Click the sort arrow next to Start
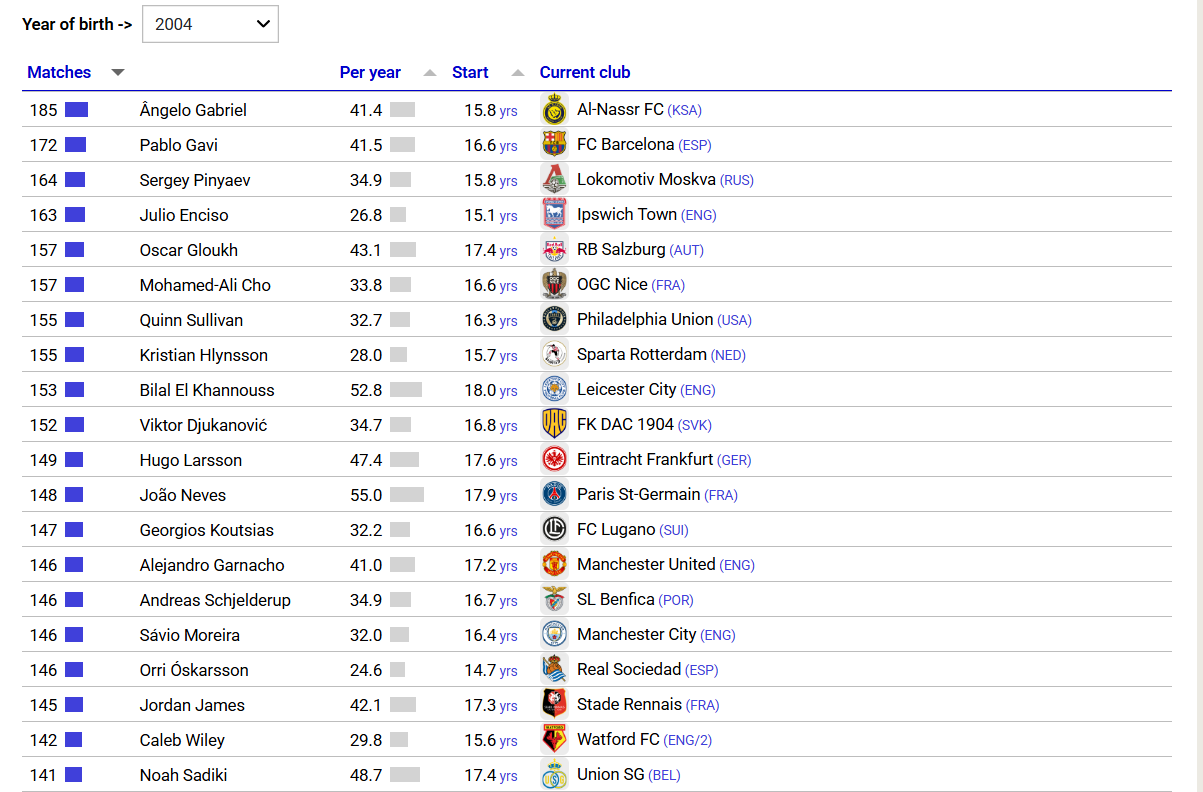This screenshot has height=792, width=1203. pyautogui.click(x=517, y=72)
